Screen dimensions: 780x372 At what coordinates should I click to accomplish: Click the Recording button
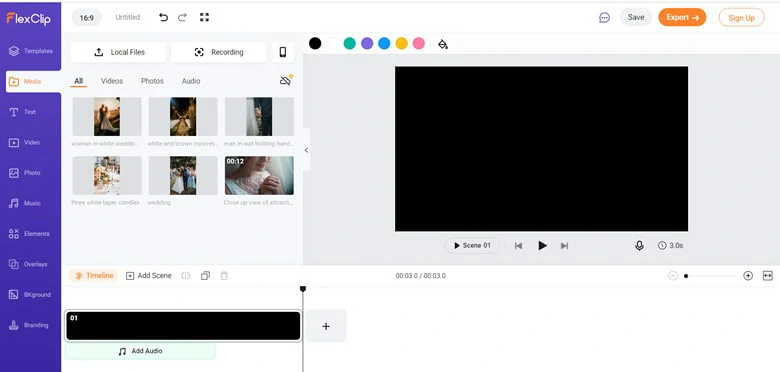coord(219,52)
